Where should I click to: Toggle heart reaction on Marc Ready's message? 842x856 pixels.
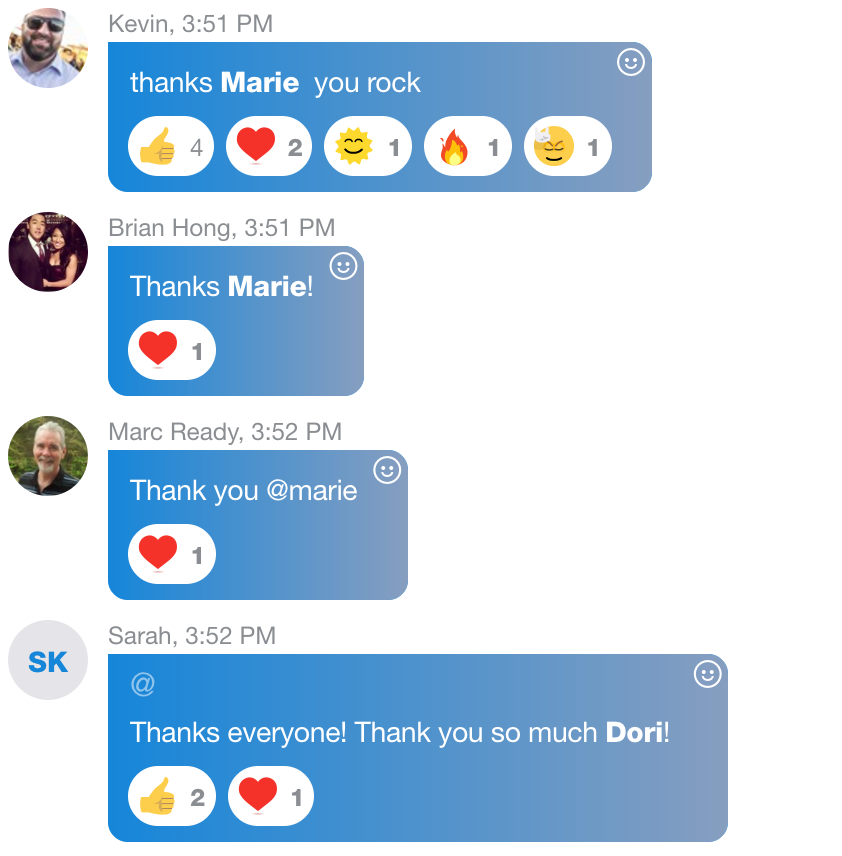pos(172,554)
